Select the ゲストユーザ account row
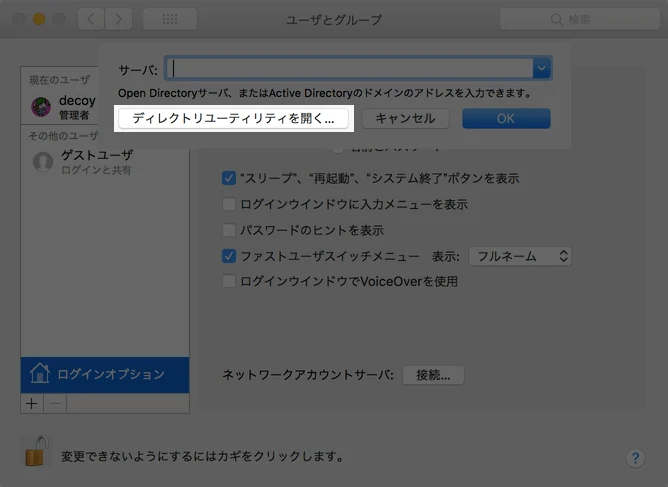The width and height of the screenshot is (668, 487). (x=105, y=162)
